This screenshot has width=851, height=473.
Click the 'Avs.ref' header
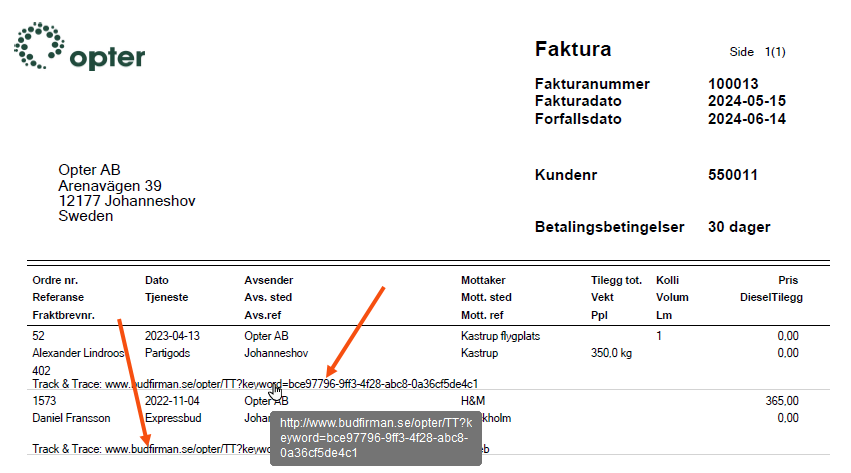(x=263, y=315)
